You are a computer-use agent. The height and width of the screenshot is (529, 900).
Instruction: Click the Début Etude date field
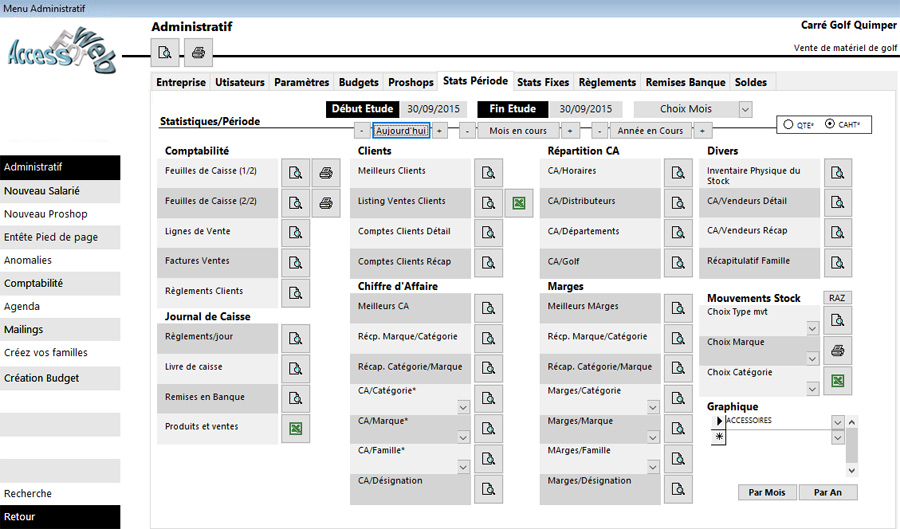point(434,109)
